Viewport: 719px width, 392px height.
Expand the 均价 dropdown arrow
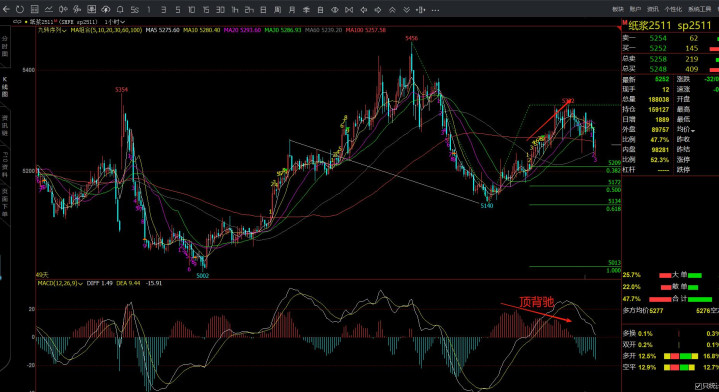point(693,131)
